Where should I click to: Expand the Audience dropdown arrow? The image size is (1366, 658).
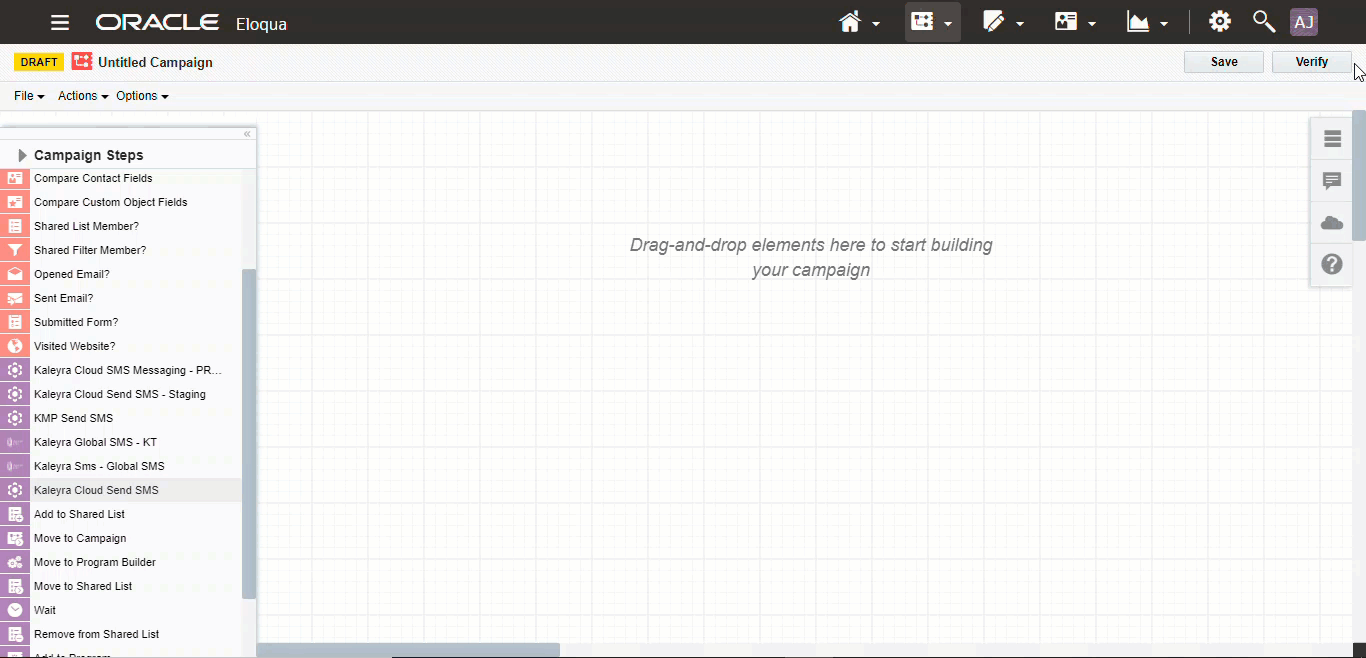[x=1092, y=24]
